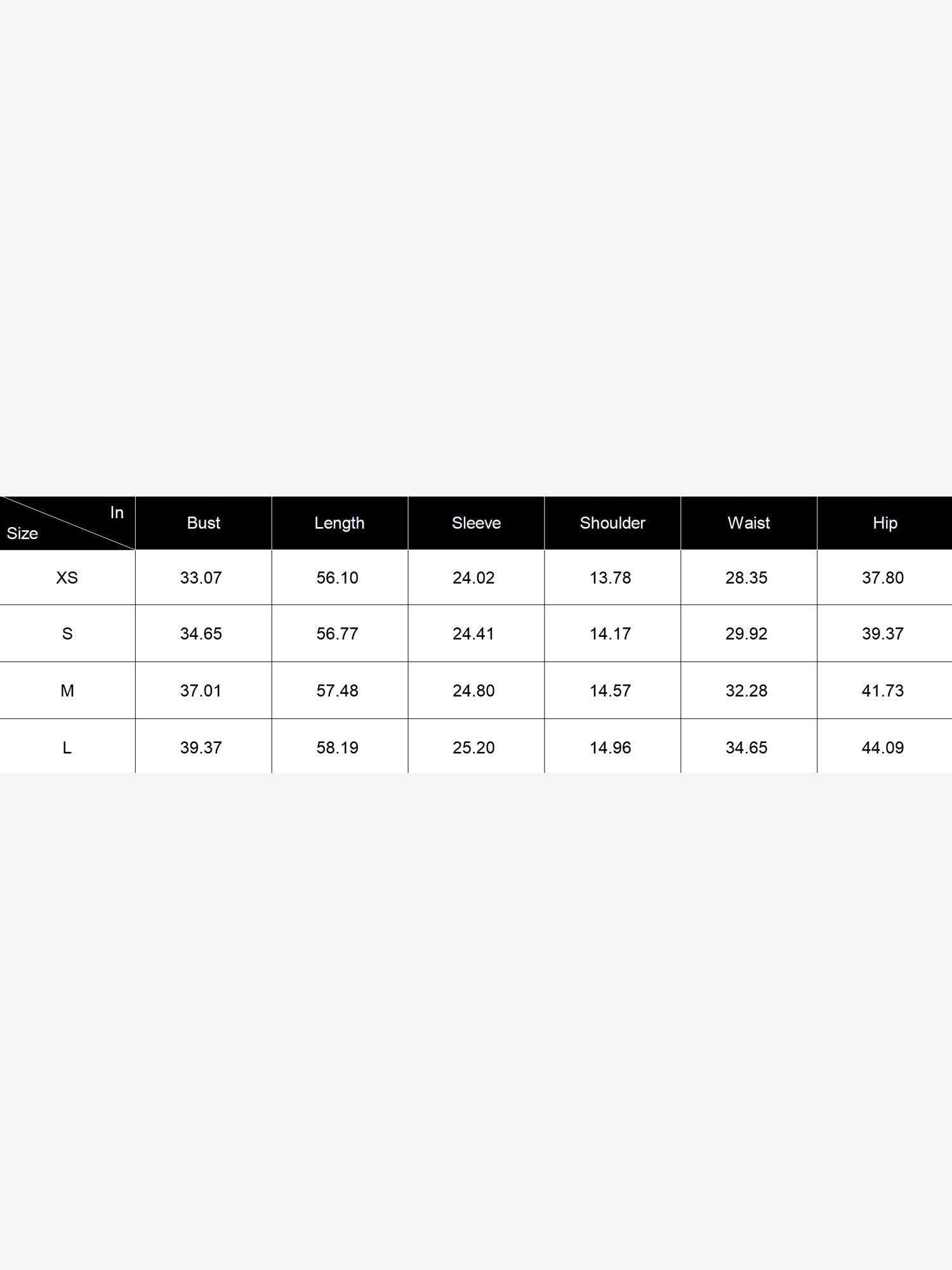Viewport: 952px width, 1270px height.
Task: Click the Shoulder column header
Action: (x=612, y=523)
